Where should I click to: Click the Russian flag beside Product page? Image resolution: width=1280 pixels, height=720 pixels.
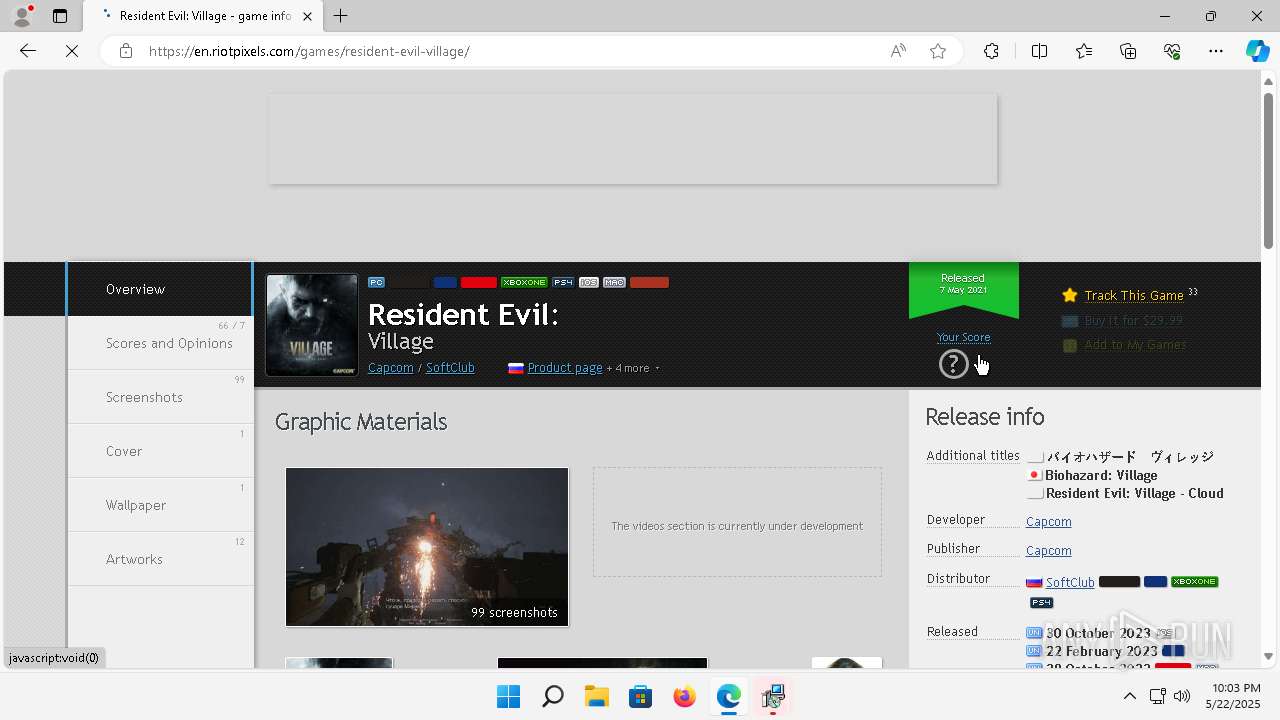[x=516, y=368]
